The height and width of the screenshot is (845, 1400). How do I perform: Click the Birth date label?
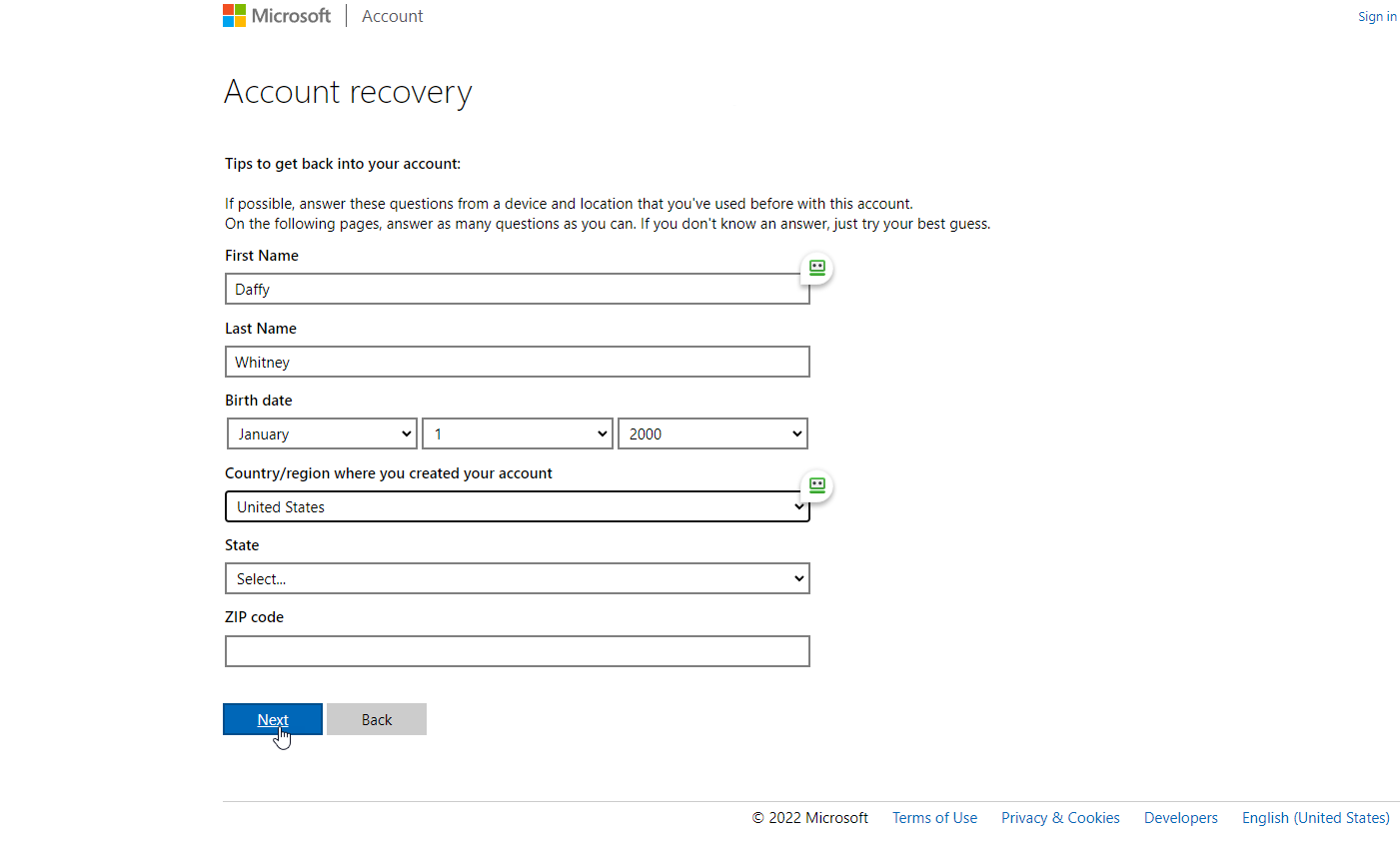click(259, 401)
